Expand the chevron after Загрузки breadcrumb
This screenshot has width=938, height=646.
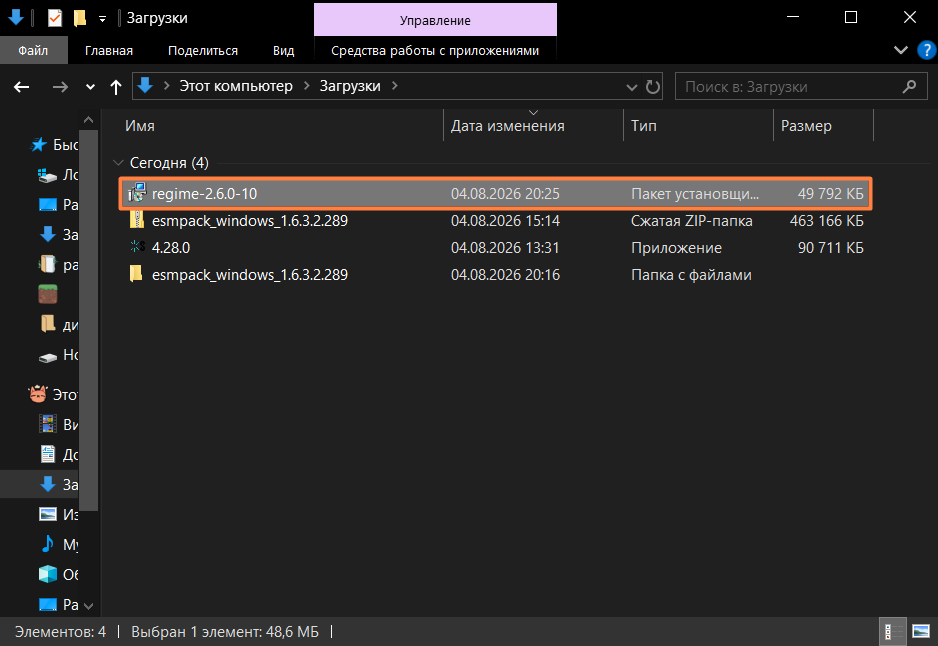click(x=395, y=86)
